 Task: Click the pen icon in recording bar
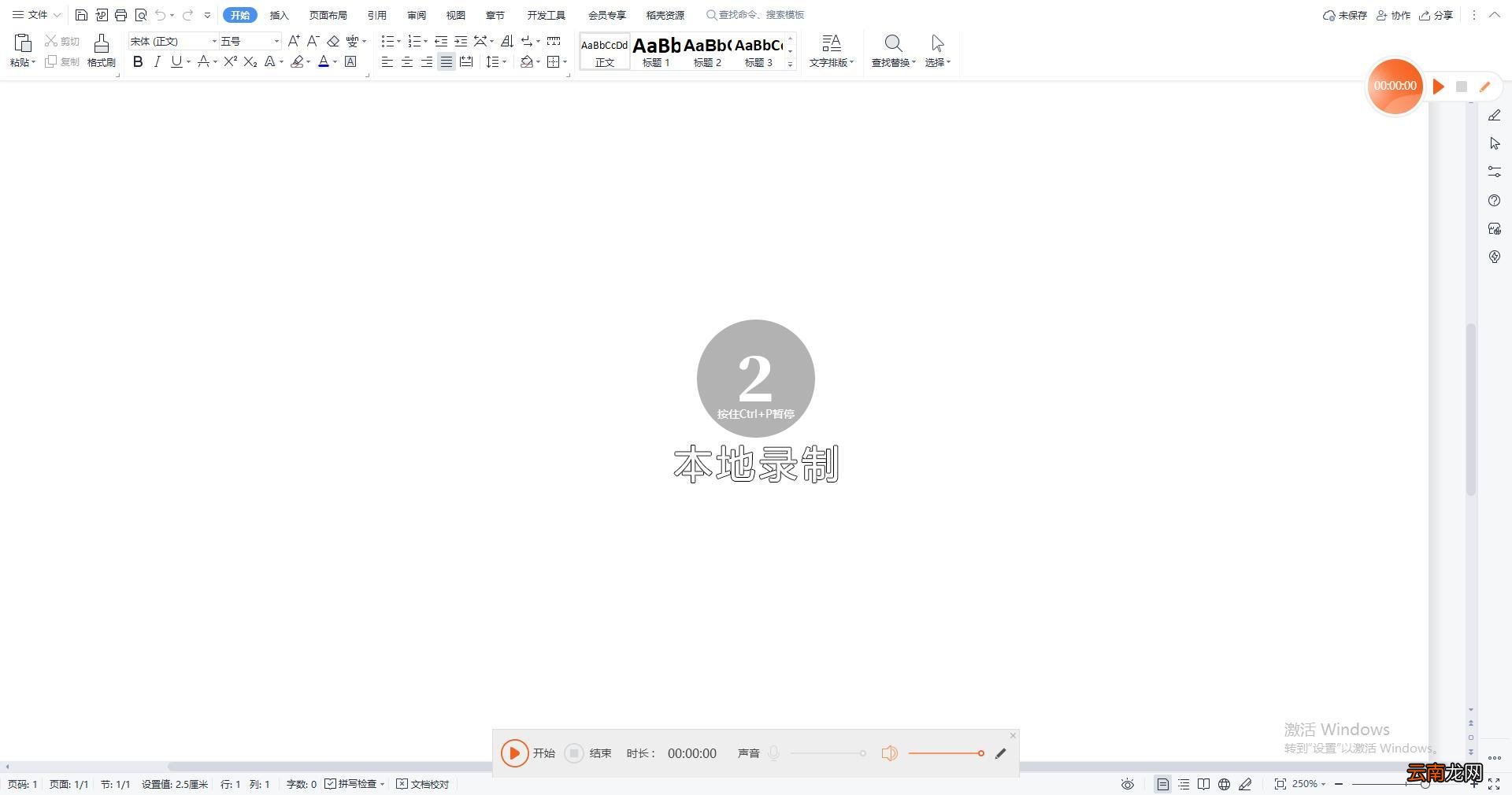click(x=1000, y=753)
